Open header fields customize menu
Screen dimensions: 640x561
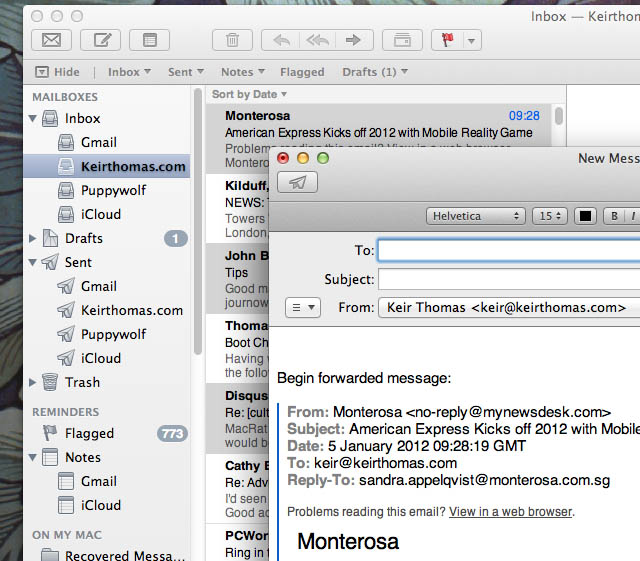click(303, 307)
